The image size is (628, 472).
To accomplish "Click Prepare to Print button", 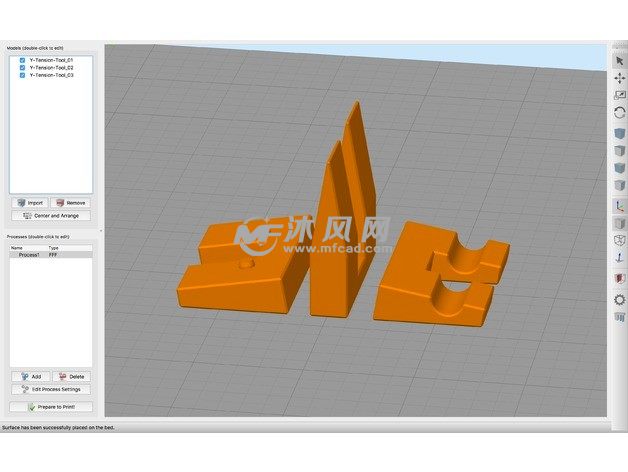I will [x=50, y=407].
